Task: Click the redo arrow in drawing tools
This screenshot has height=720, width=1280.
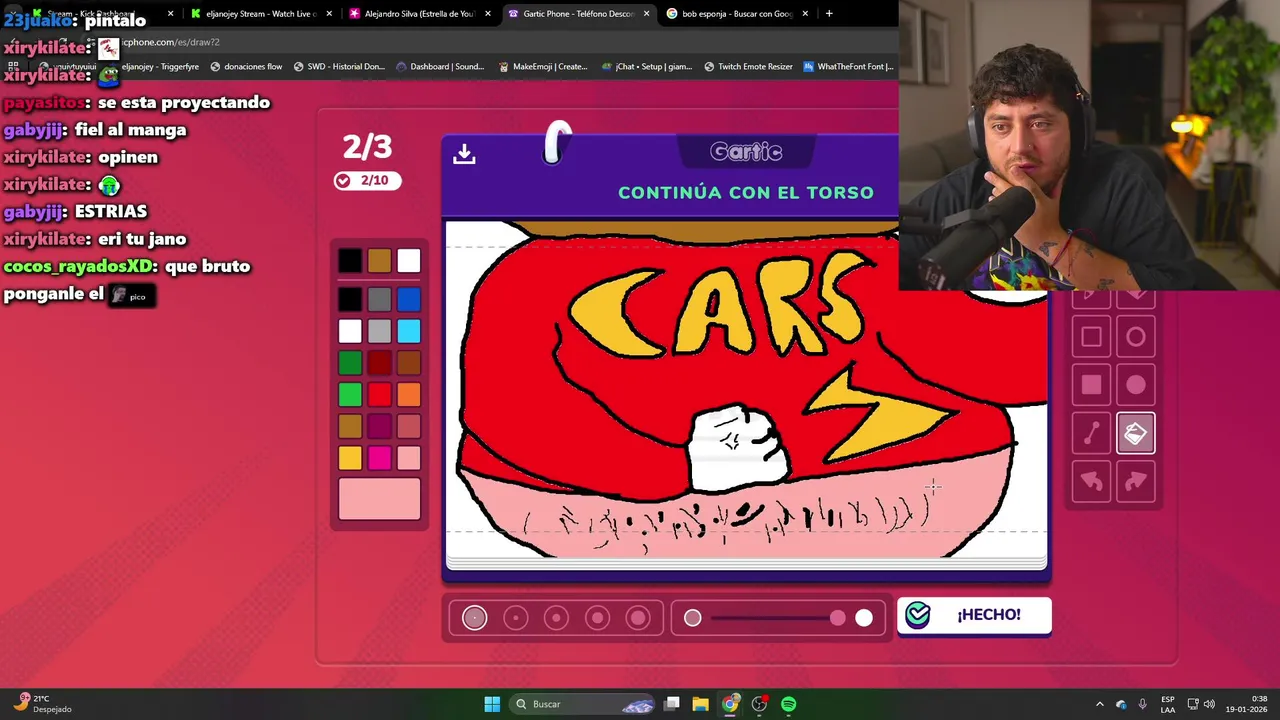Action: 1136,482
